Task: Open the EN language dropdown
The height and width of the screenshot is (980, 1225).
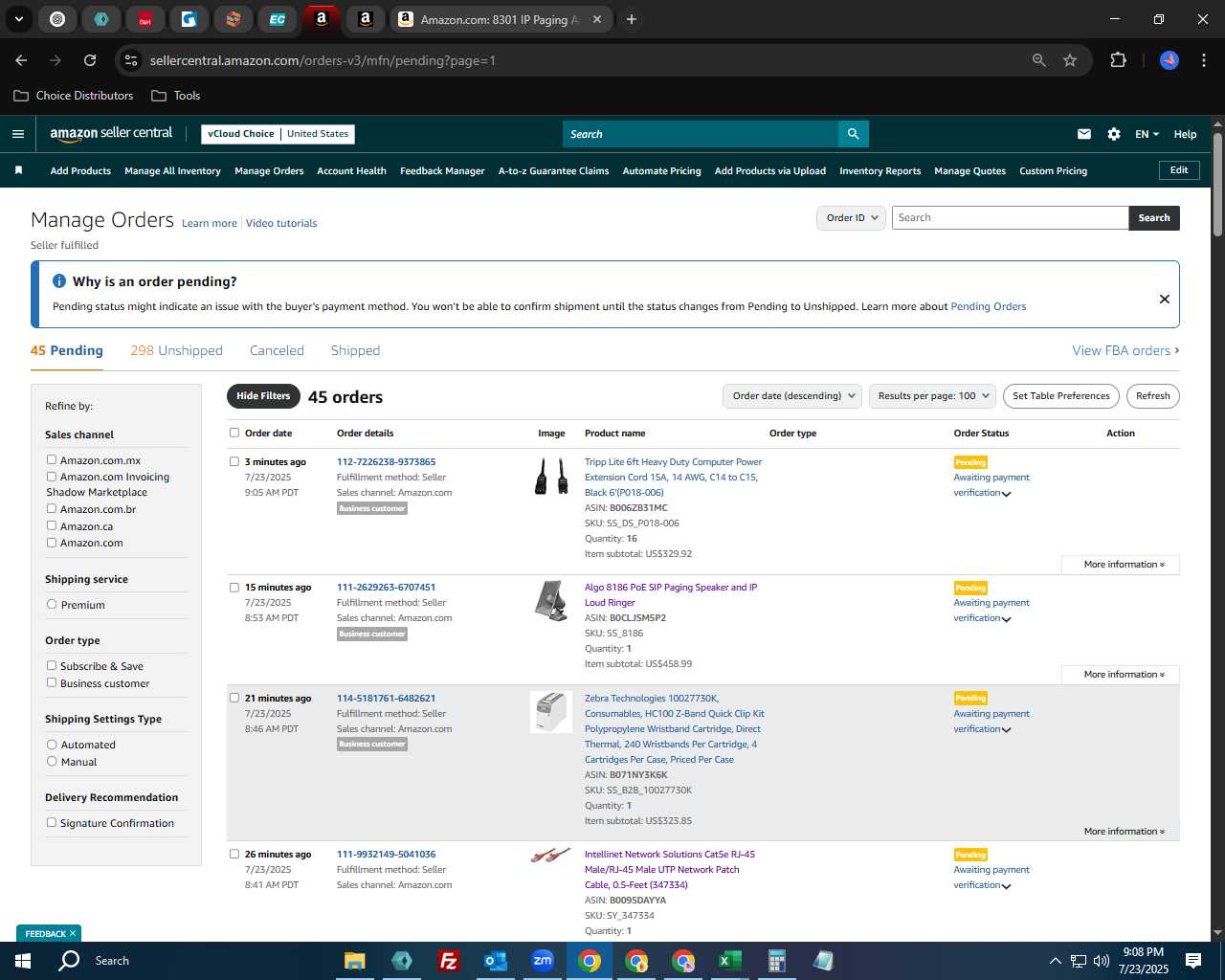Action: 1147,134
